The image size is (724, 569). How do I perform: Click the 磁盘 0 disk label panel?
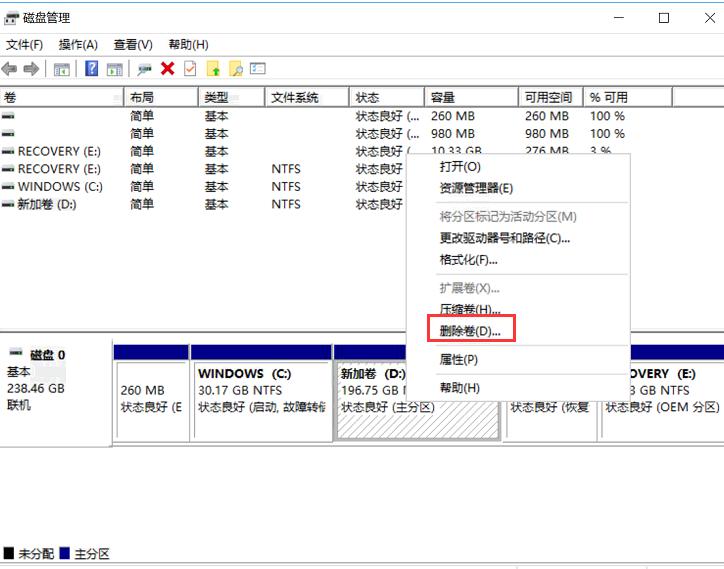55,393
